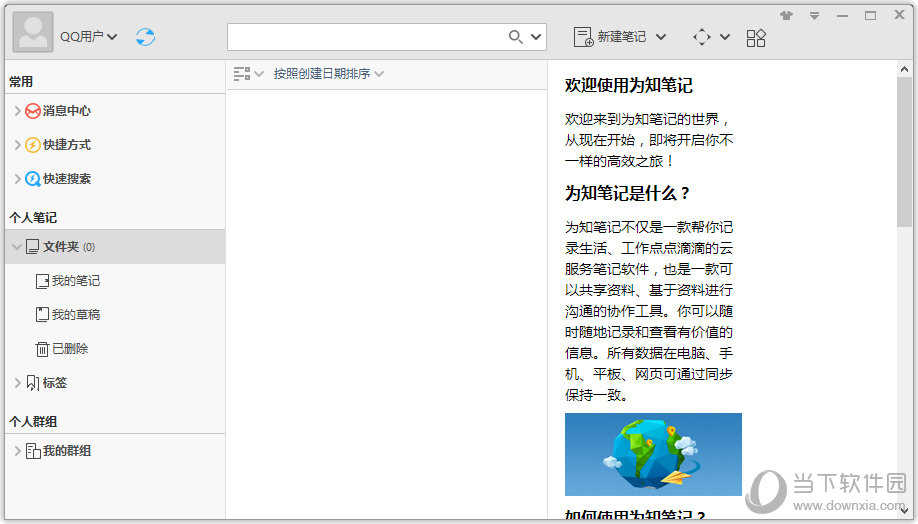Click the note vertical scrollbar thumb

(x=904, y=152)
